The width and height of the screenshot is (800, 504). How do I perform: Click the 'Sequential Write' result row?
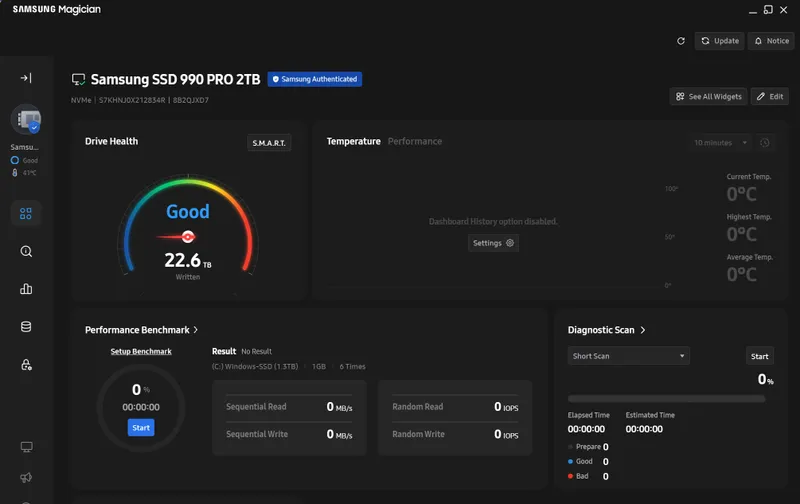(x=289, y=434)
